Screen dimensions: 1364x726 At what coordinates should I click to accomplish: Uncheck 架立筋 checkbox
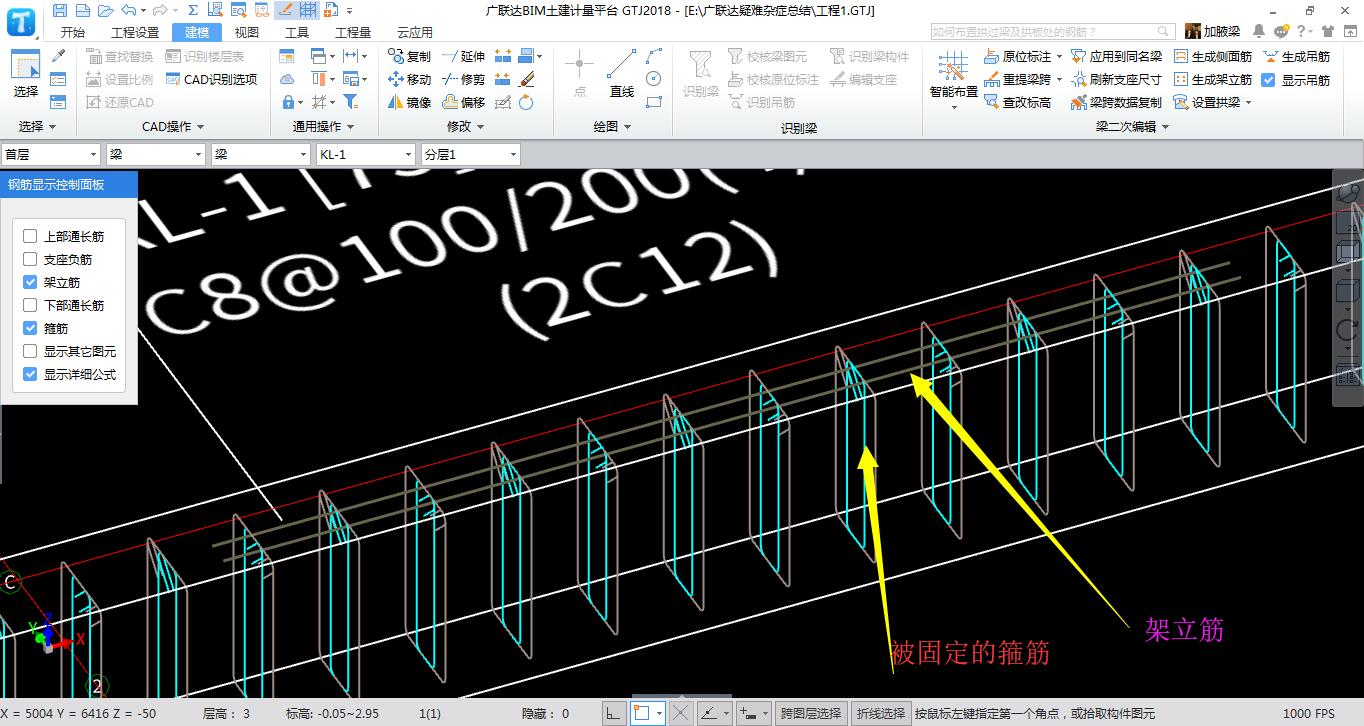pyautogui.click(x=30, y=283)
